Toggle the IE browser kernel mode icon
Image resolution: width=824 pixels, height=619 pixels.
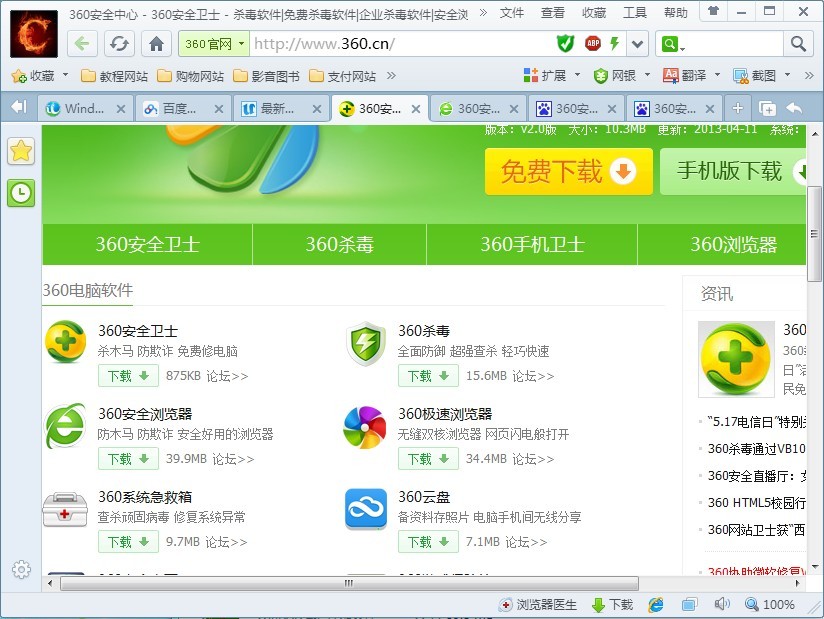(656, 604)
